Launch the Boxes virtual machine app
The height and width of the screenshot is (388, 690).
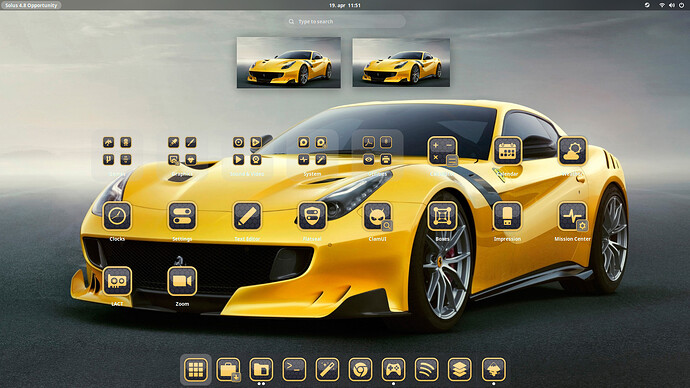[442, 216]
